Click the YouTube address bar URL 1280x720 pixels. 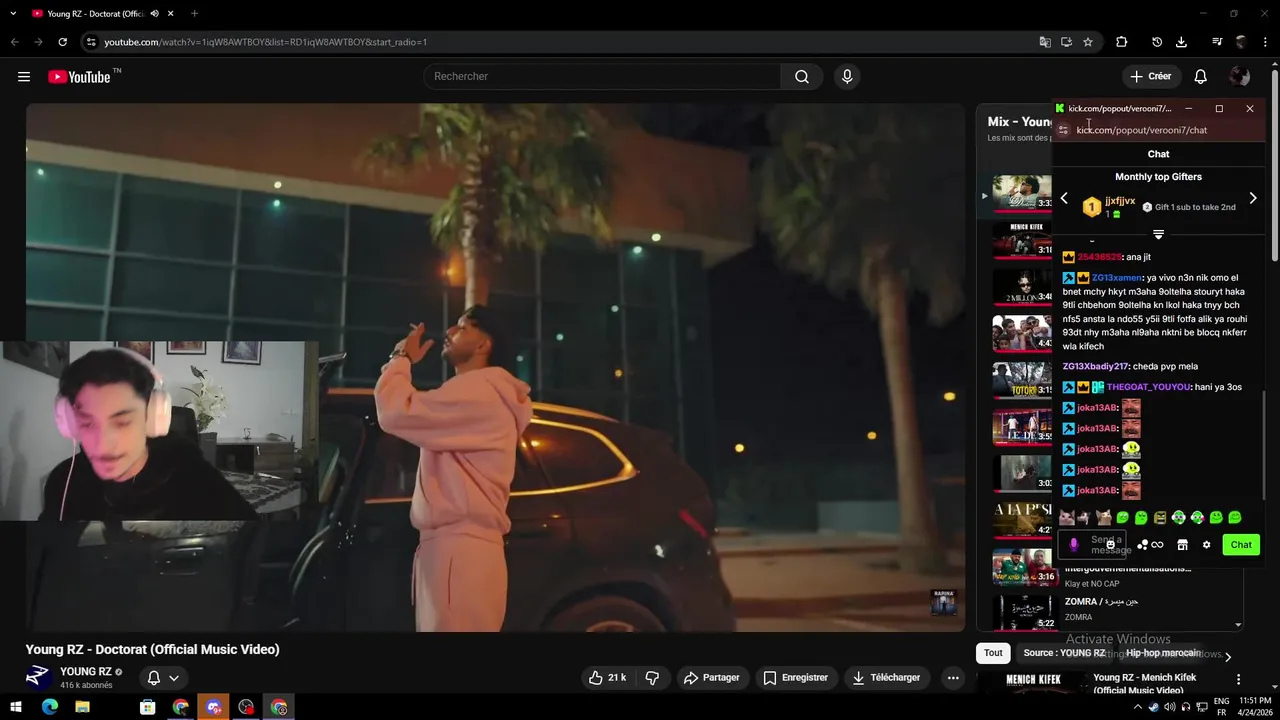click(x=265, y=42)
